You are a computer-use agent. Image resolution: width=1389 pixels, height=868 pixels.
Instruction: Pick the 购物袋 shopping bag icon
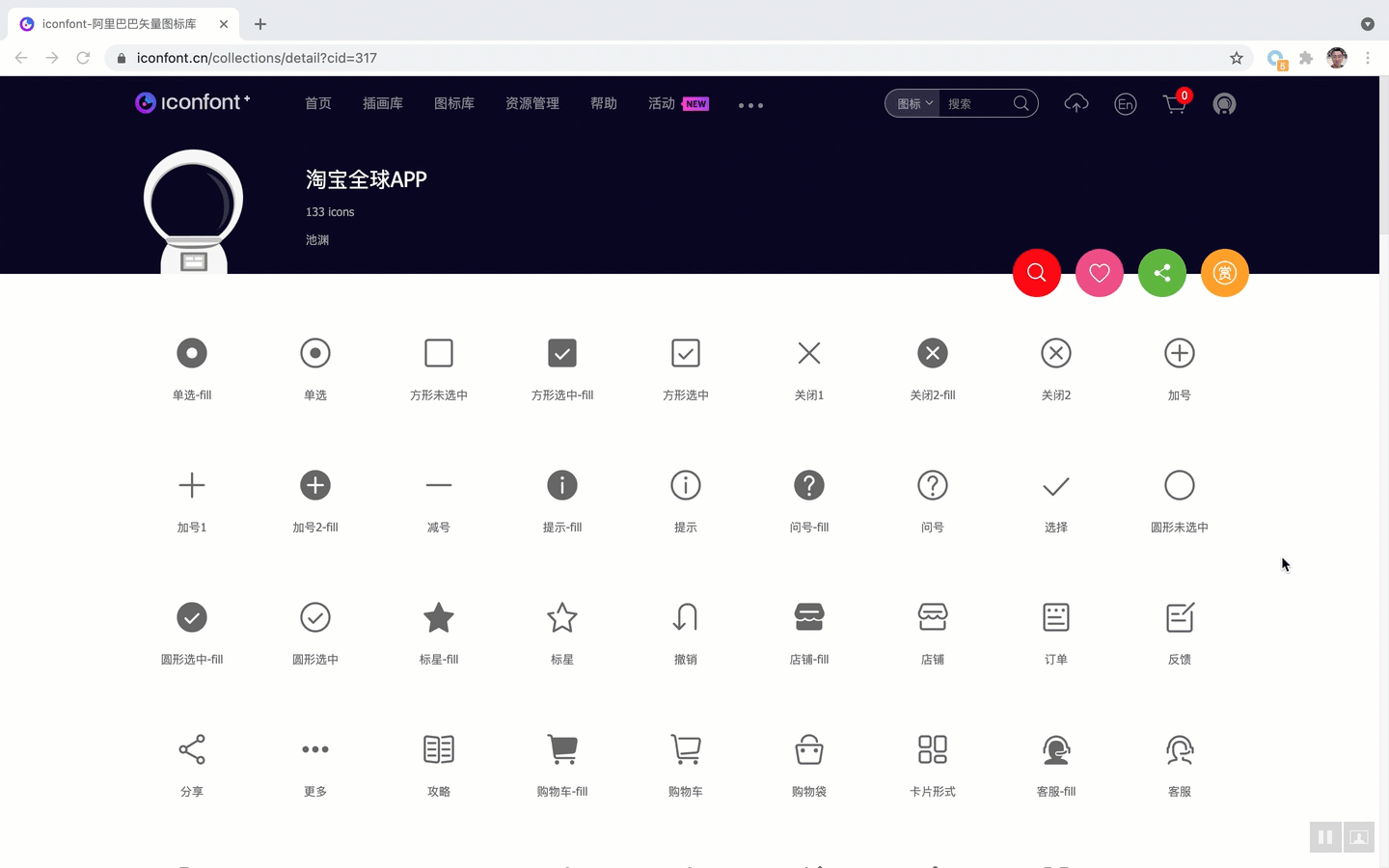click(x=809, y=749)
